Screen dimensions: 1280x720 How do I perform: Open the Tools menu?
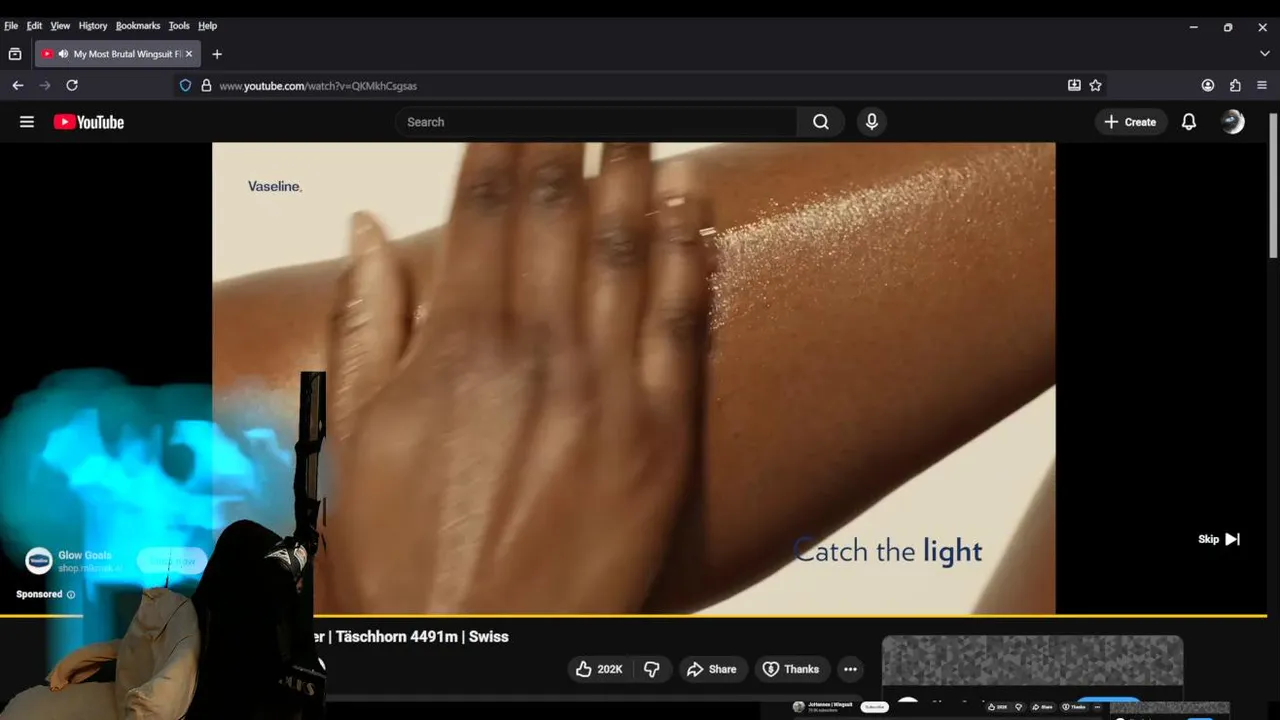click(179, 26)
